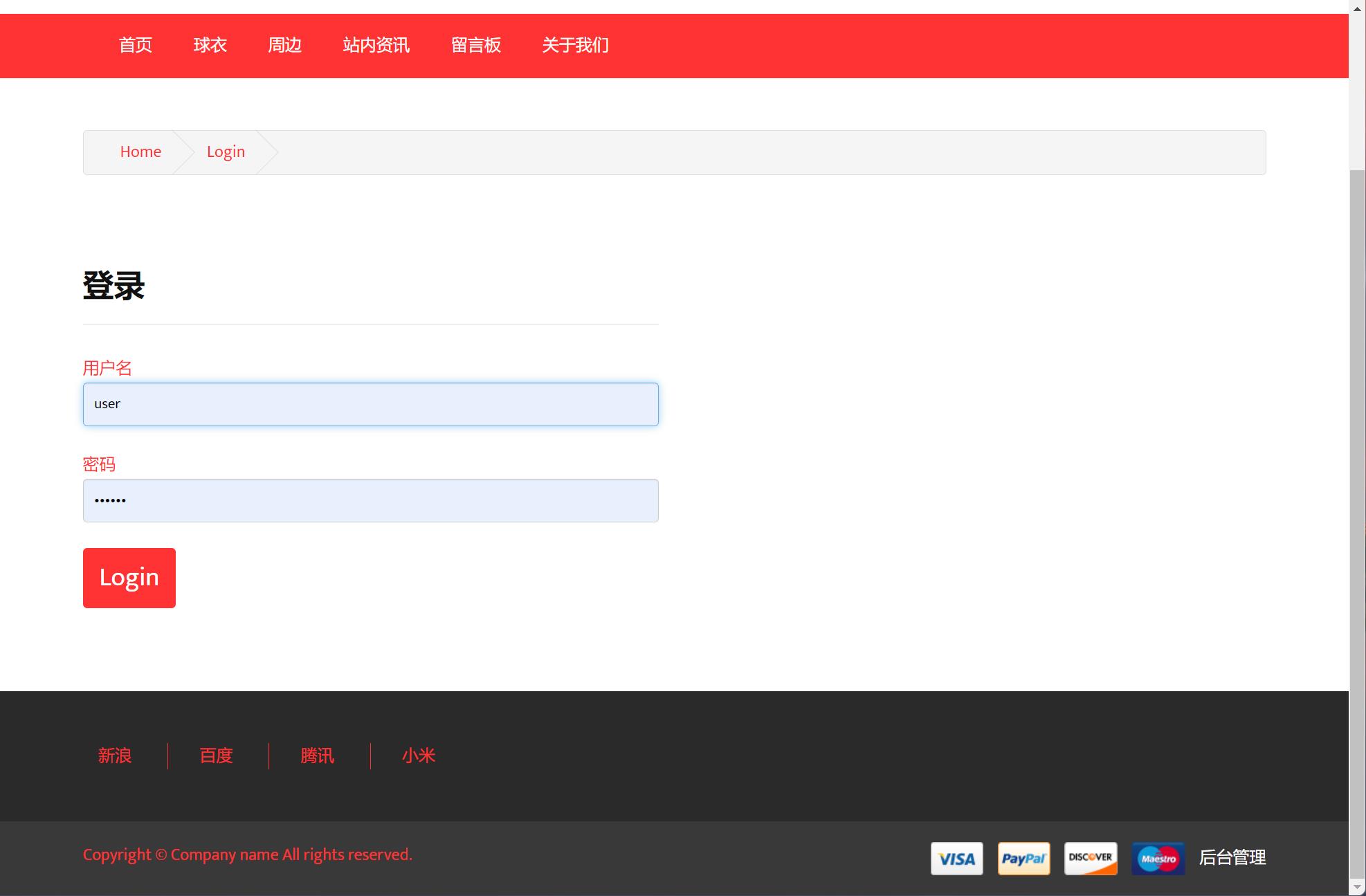The width and height of the screenshot is (1366, 896).
Task: Open the 球衣 navigation item
Action: pos(210,46)
